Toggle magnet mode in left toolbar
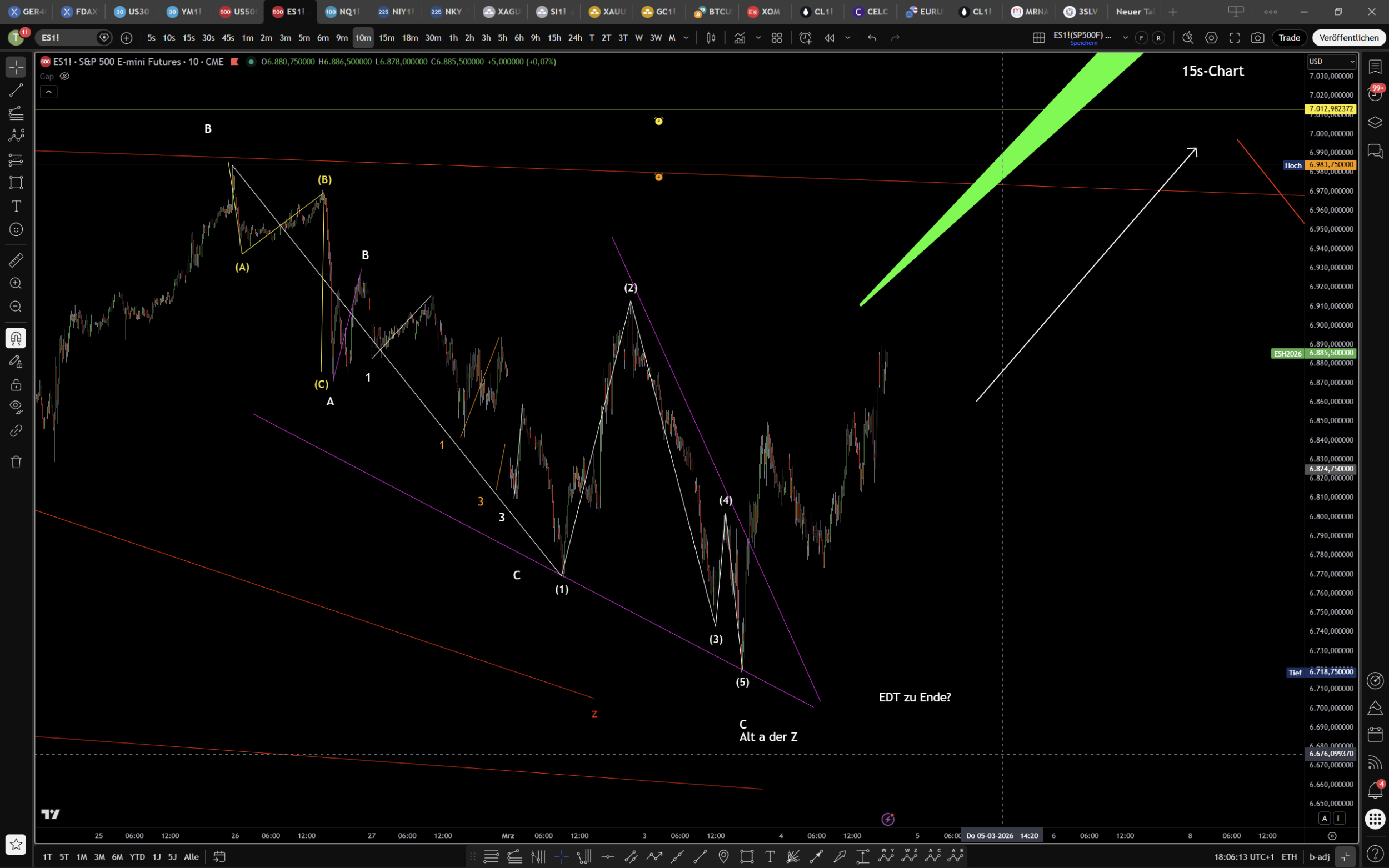The image size is (1389, 868). pos(16,338)
